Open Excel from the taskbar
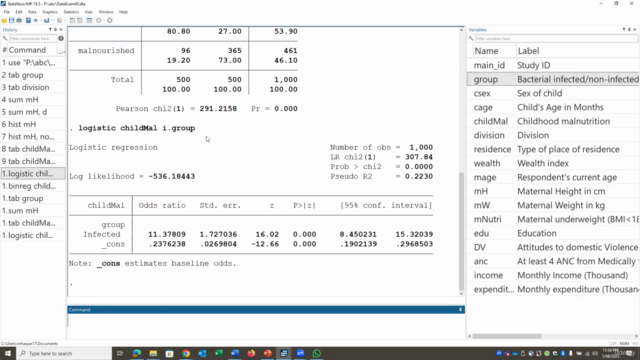 tap(219, 353)
